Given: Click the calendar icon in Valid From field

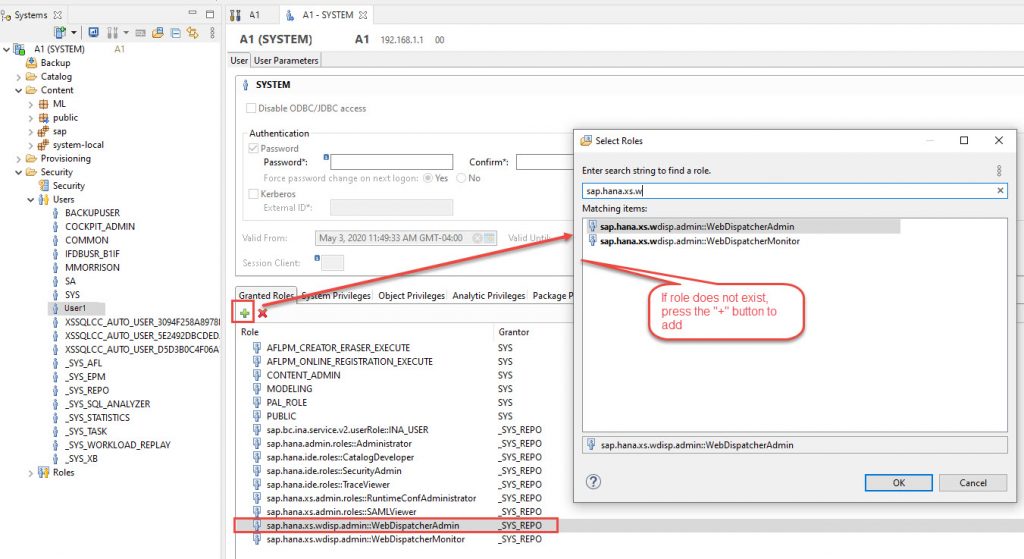Looking at the screenshot, I should pyautogui.click(x=490, y=238).
